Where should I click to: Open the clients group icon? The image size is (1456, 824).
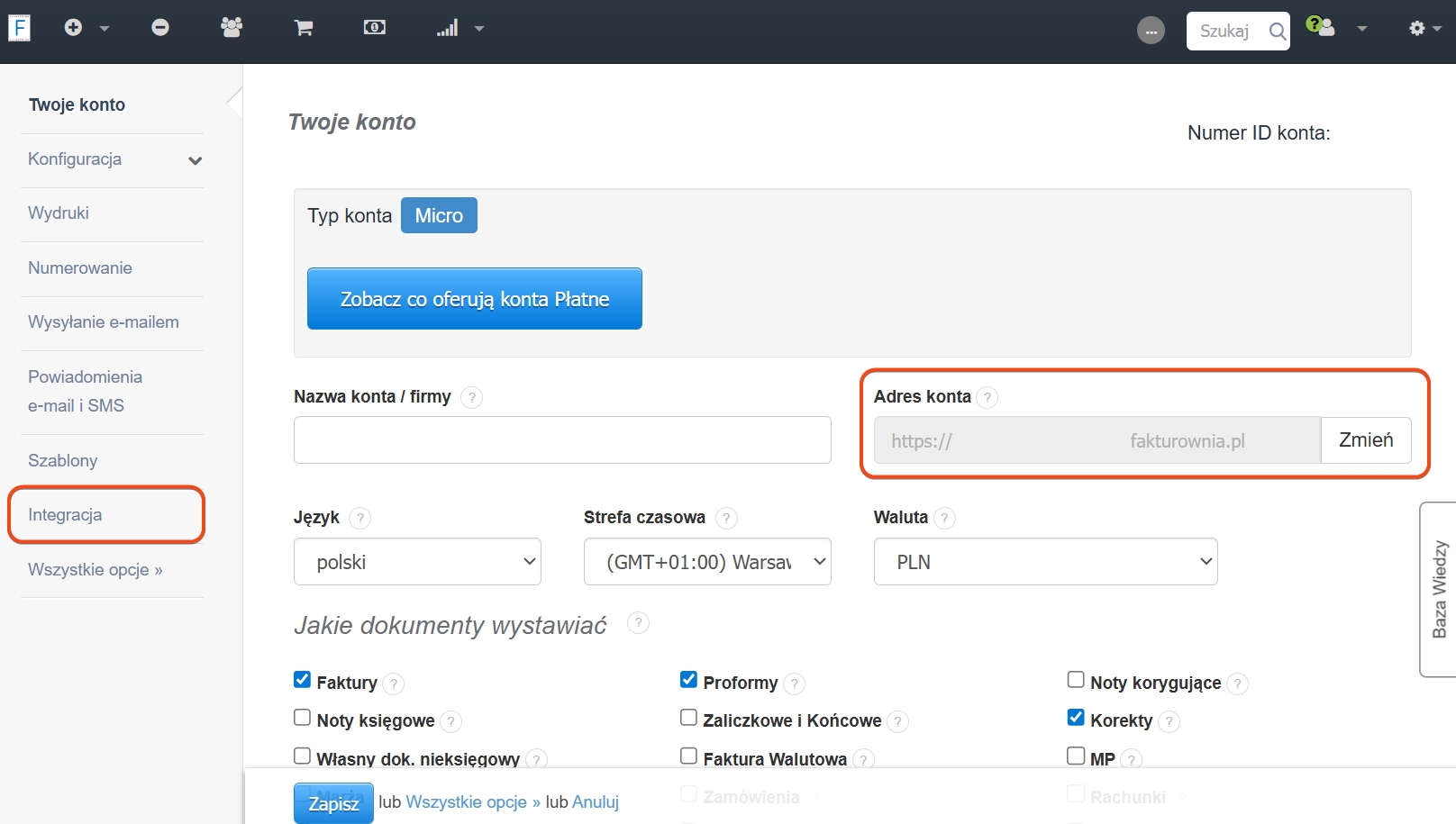[x=232, y=28]
